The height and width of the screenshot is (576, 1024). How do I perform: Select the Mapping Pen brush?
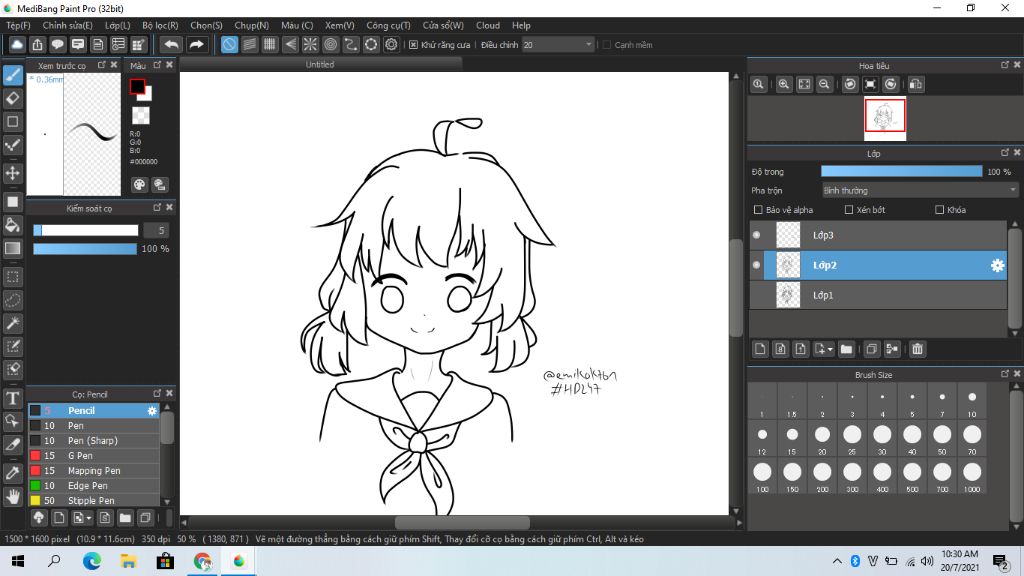click(x=93, y=471)
